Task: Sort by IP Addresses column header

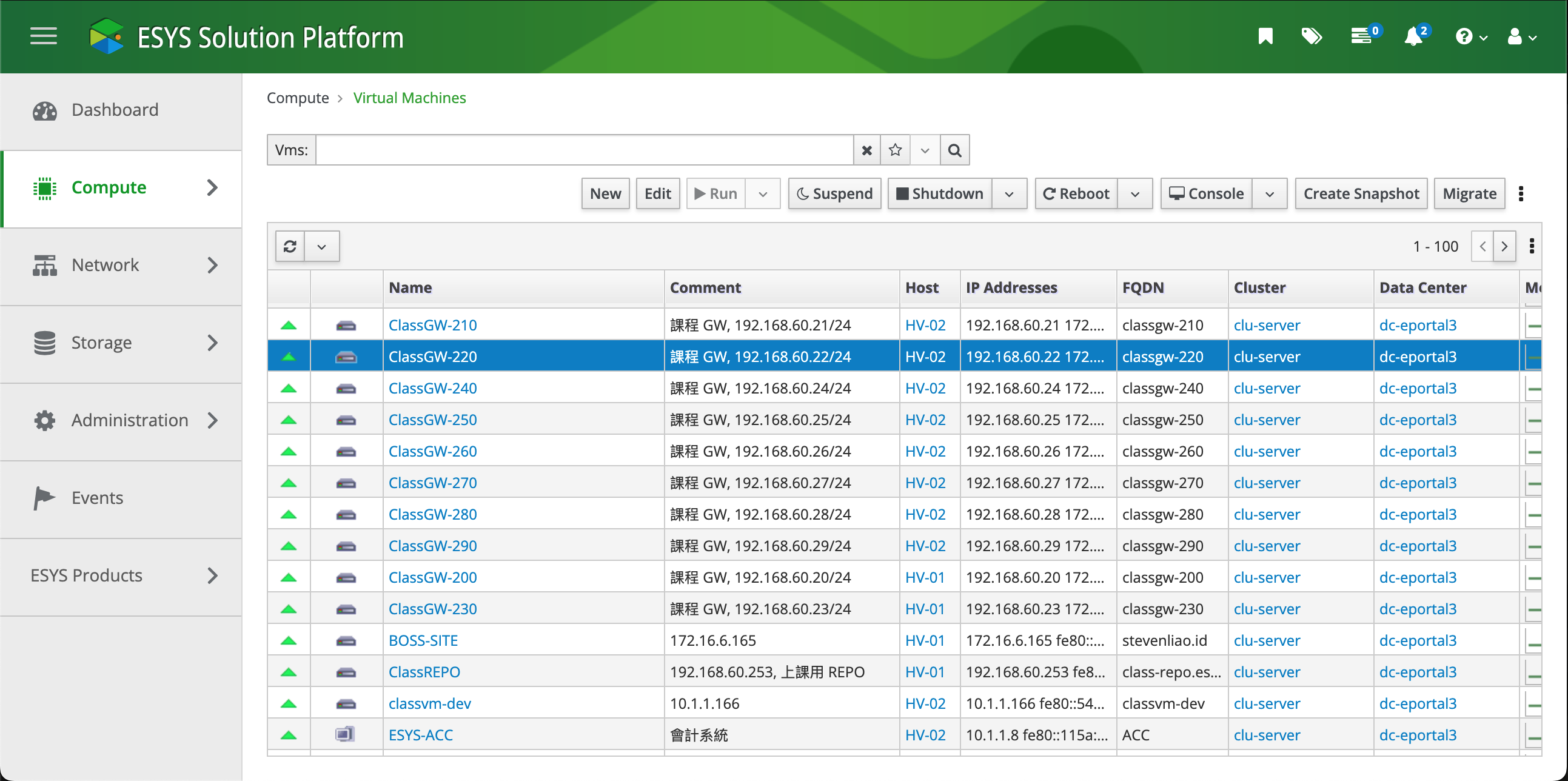Action: click(x=1039, y=287)
